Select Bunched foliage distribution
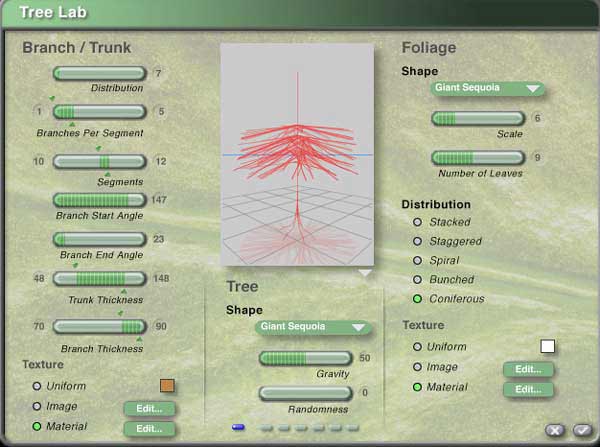This screenshot has width=600, height=447. click(417, 280)
